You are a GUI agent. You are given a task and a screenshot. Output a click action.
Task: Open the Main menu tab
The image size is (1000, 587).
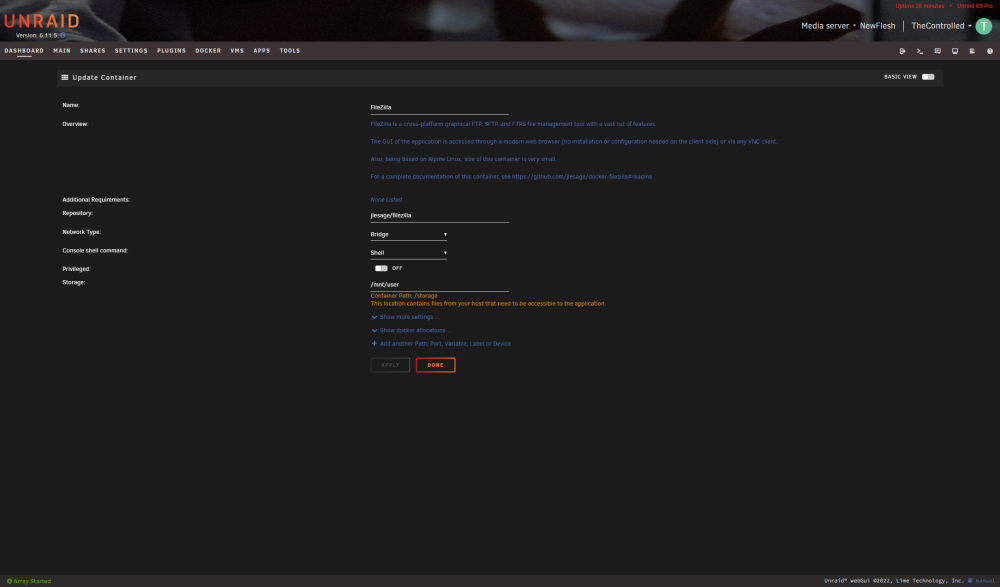point(62,51)
